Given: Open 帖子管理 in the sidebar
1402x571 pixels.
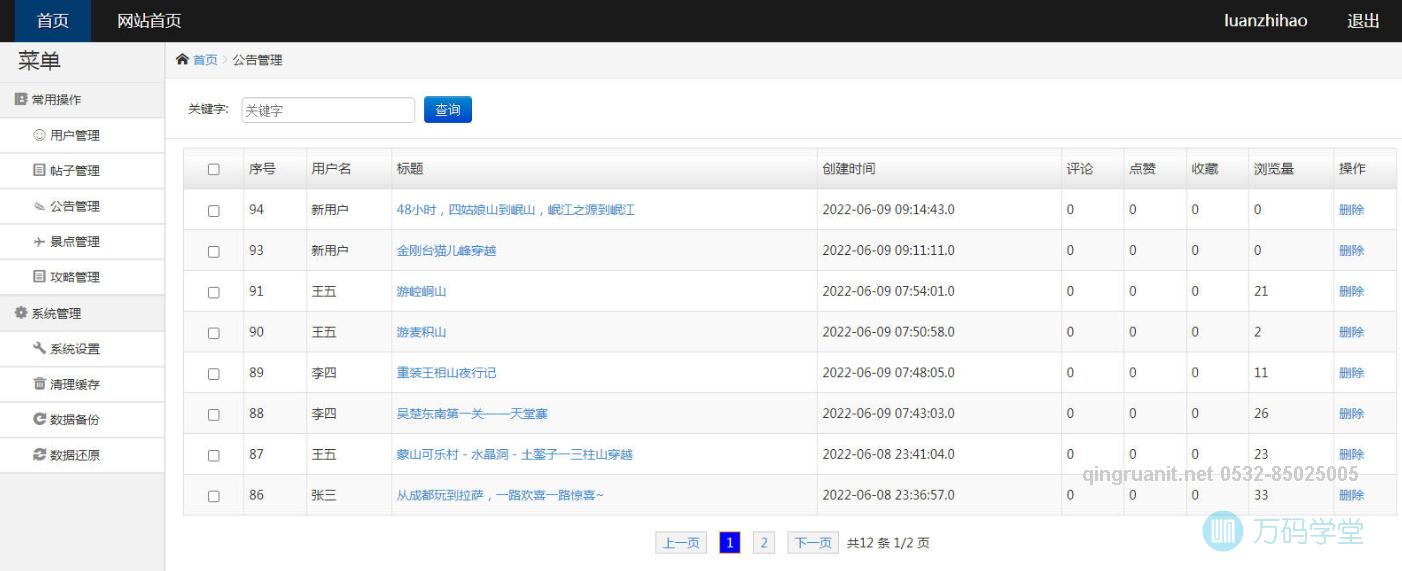Looking at the screenshot, I should pyautogui.click(x=82, y=170).
